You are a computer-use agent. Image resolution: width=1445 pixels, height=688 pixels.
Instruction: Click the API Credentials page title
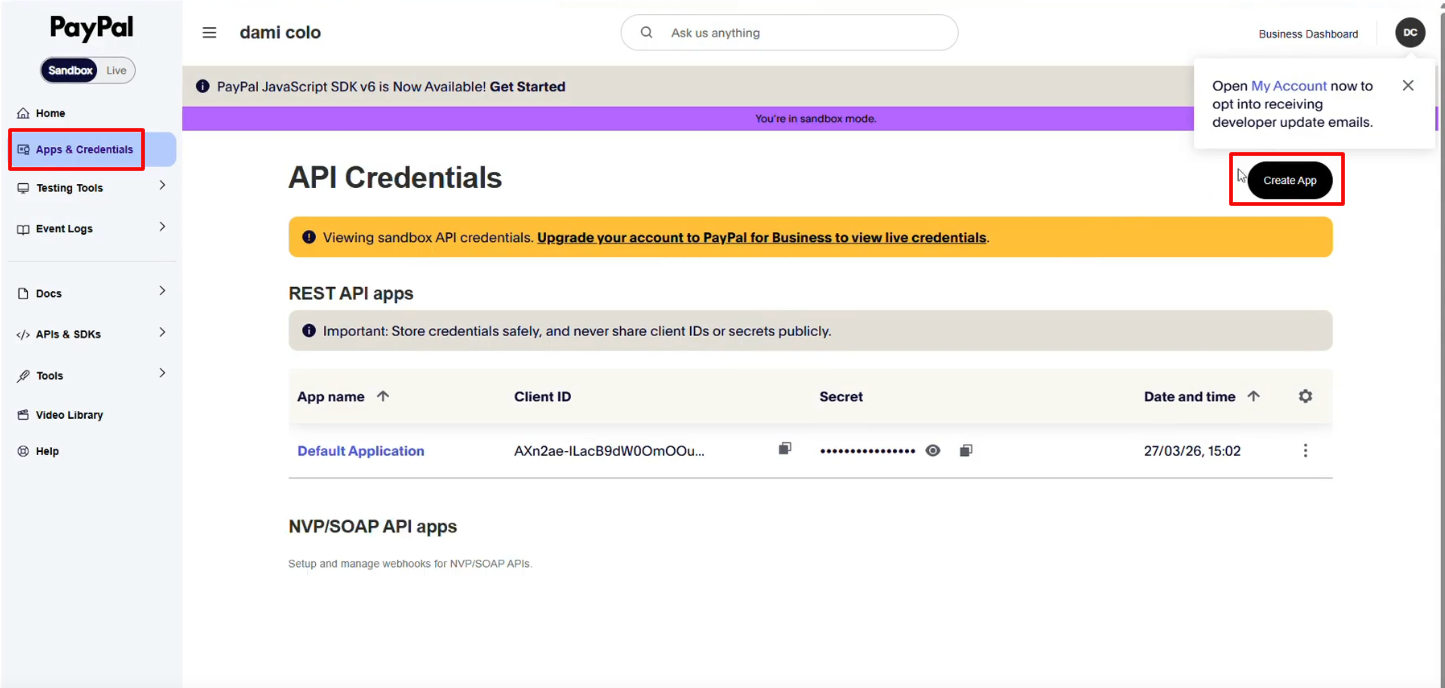(395, 178)
